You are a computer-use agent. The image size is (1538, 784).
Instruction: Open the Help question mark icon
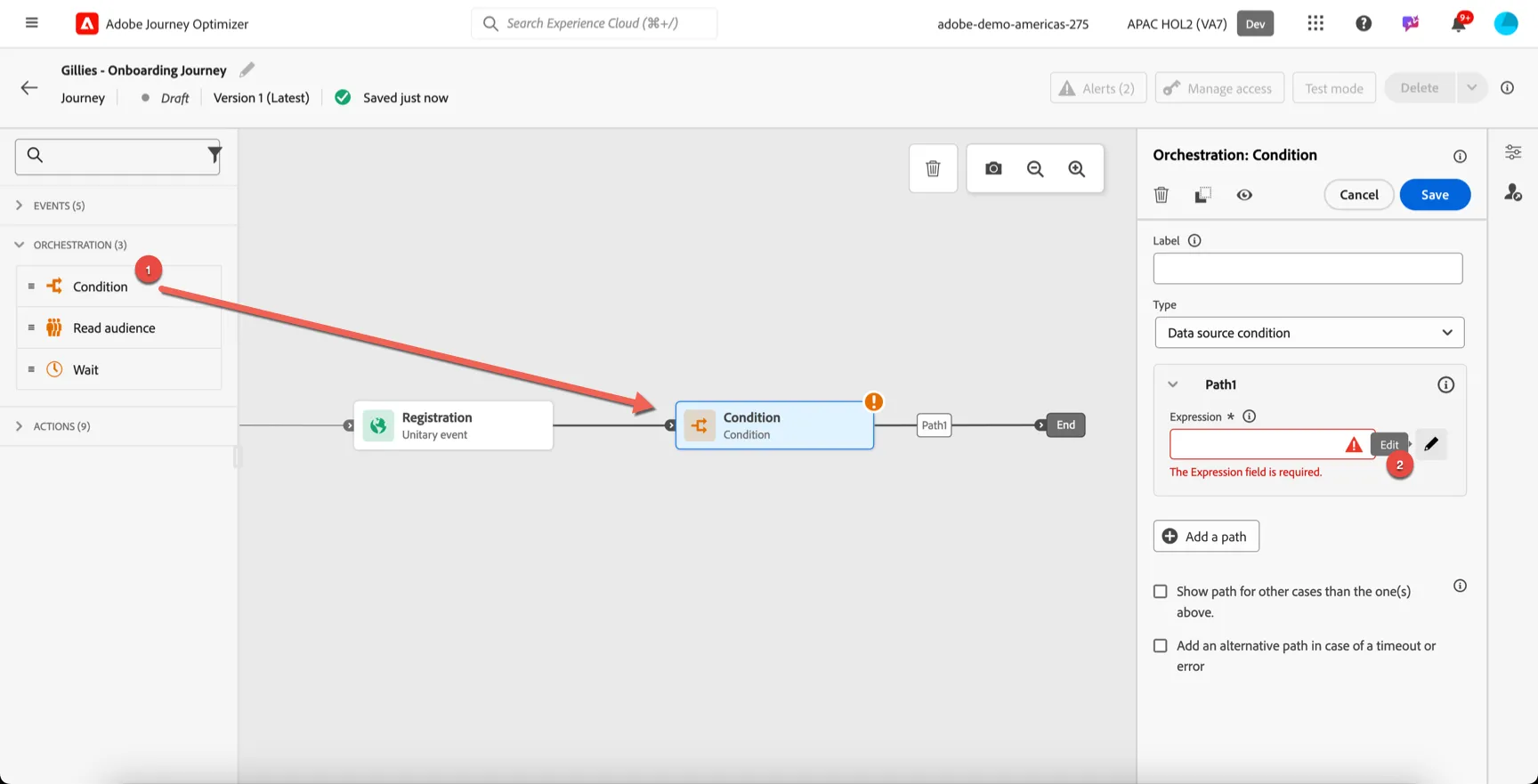tap(1364, 23)
